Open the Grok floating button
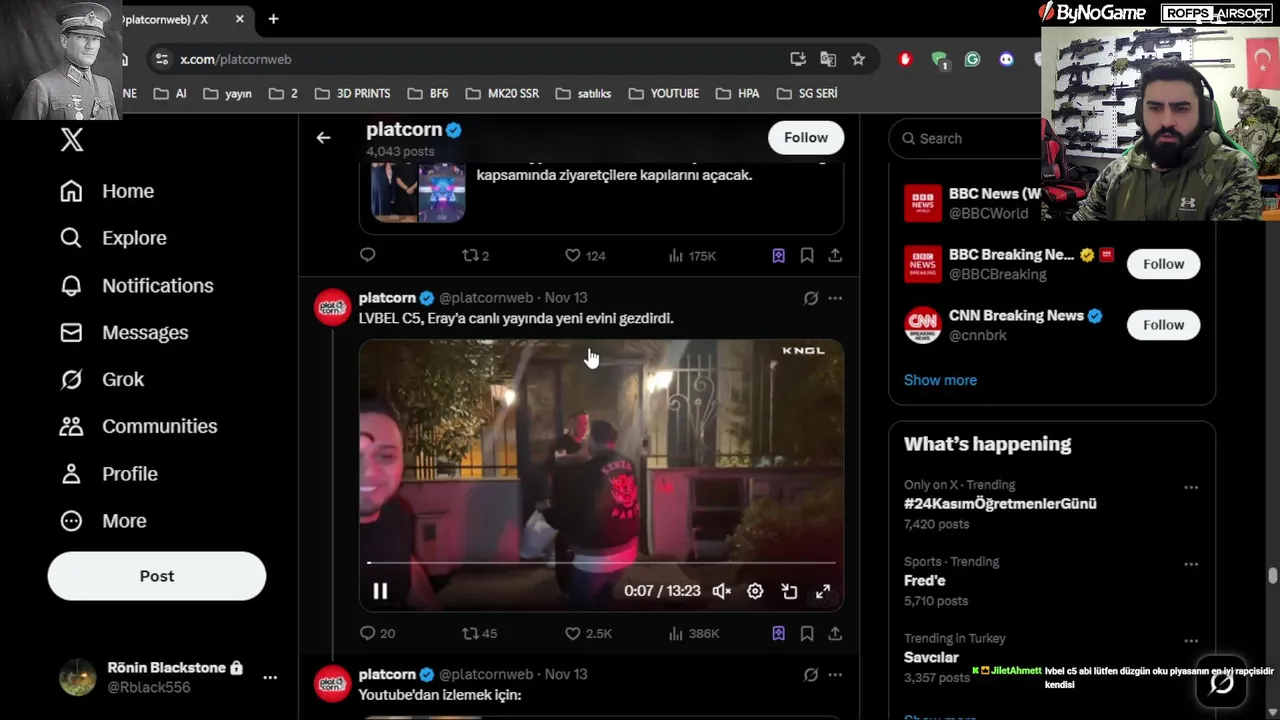Screen dimensions: 1280x720 (x=1221, y=683)
